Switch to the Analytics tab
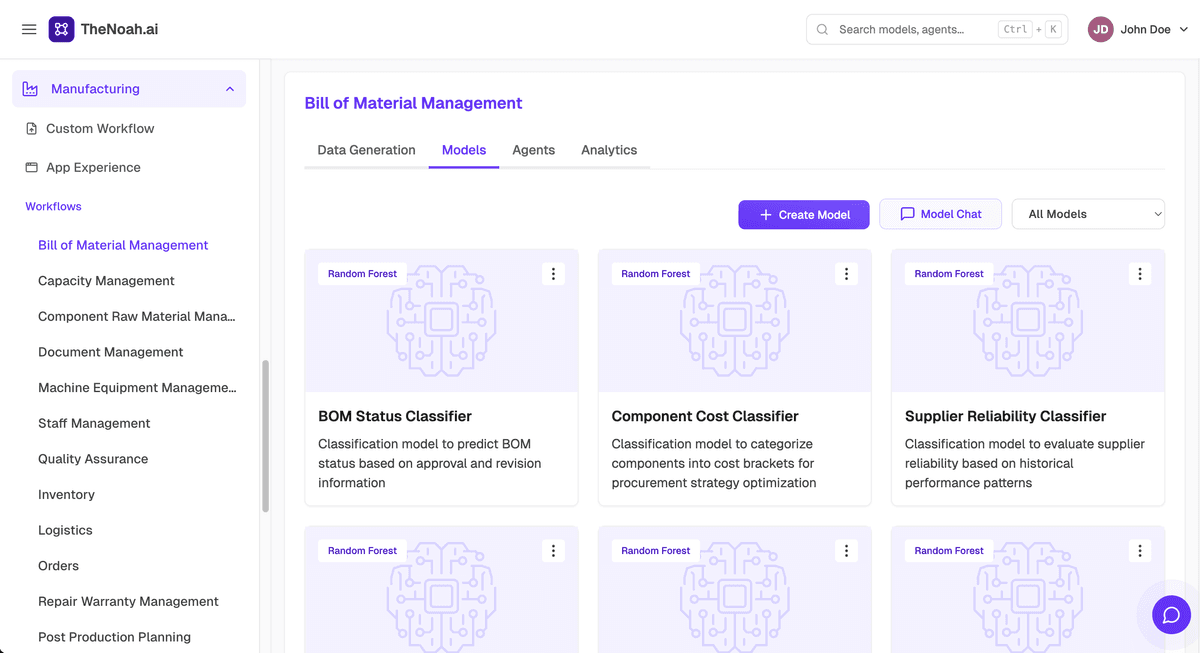Viewport: 1200px width, 653px height. pyautogui.click(x=609, y=150)
